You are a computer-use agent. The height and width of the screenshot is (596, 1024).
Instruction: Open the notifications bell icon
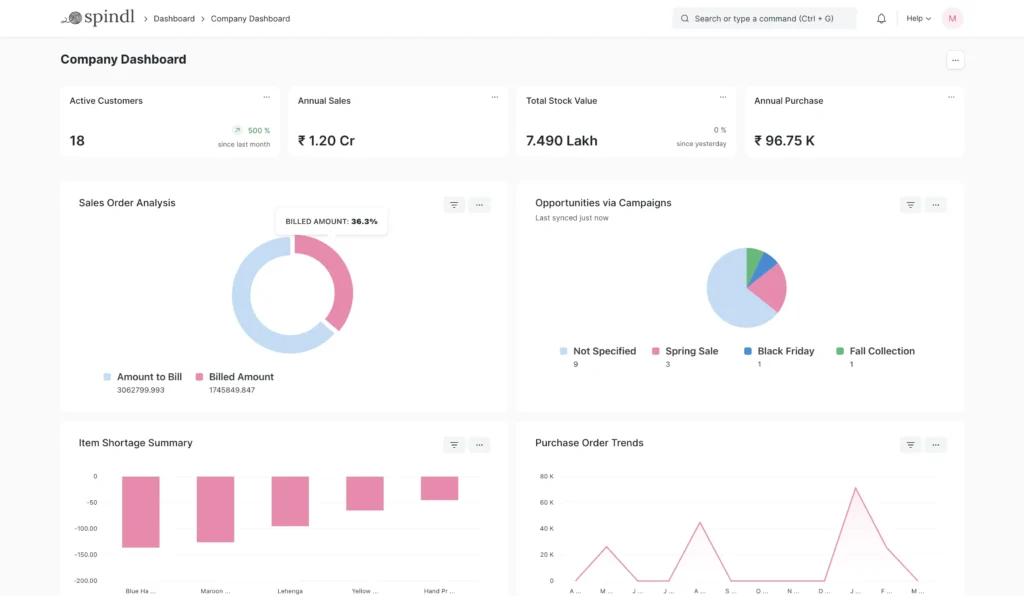(x=881, y=18)
